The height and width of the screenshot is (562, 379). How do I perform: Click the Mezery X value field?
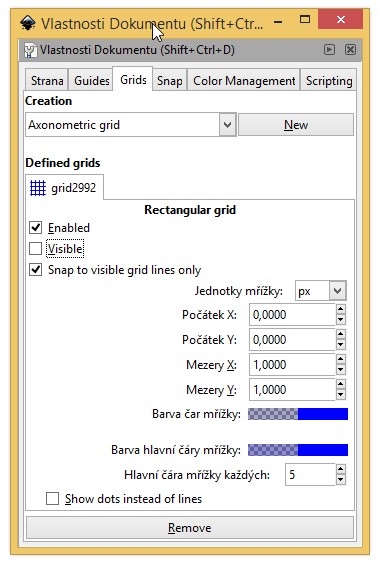[x=292, y=365]
